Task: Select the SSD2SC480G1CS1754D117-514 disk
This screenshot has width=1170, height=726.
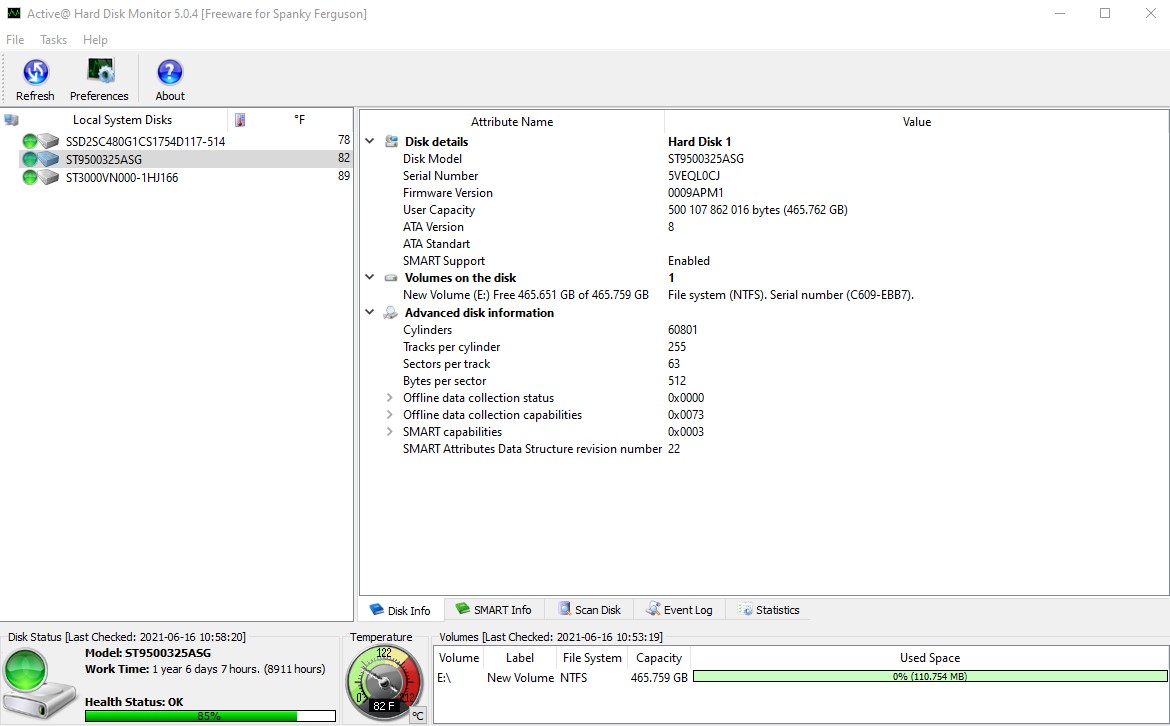Action: tap(145, 142)
